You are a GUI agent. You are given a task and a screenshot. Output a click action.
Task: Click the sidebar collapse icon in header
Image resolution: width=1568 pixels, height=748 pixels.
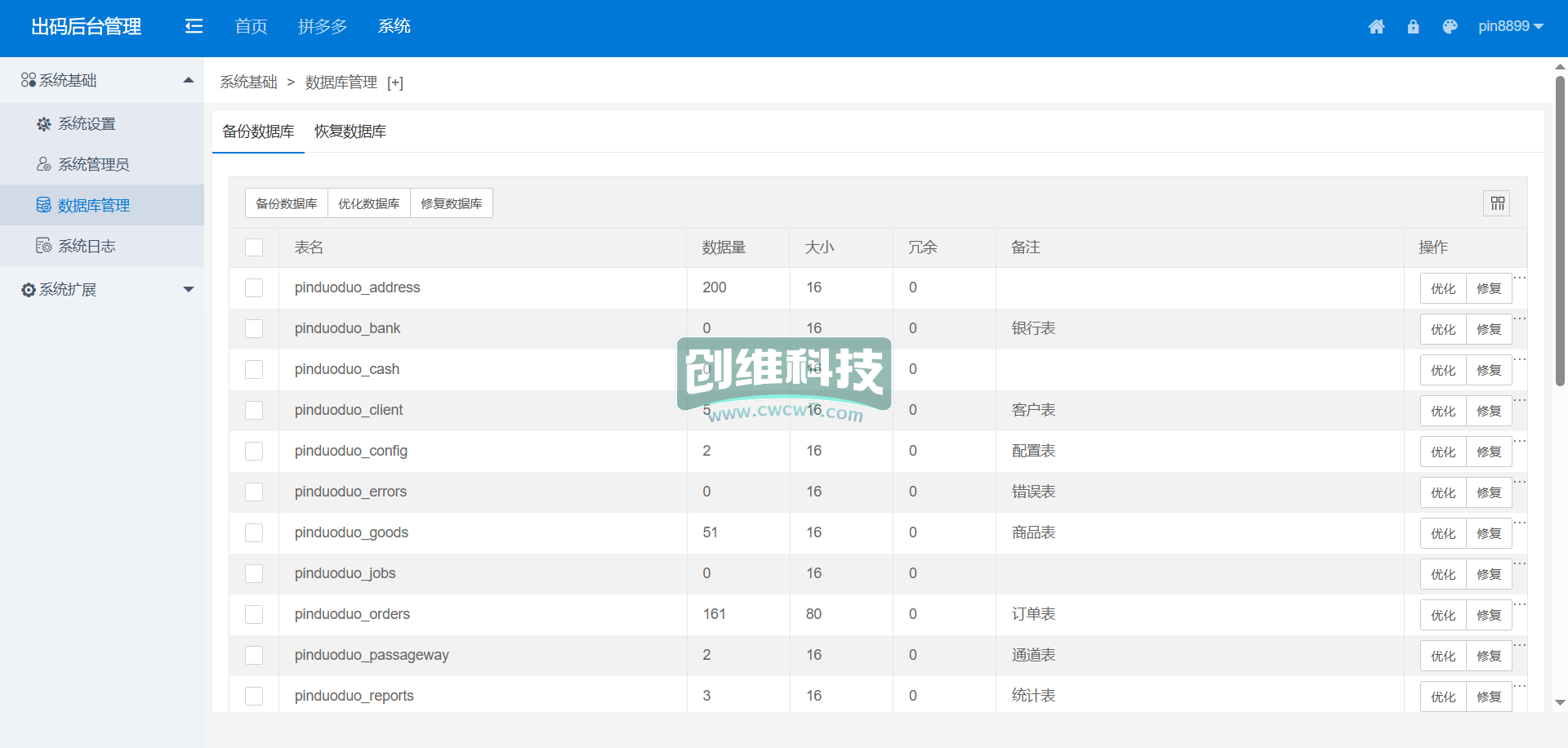194,27
